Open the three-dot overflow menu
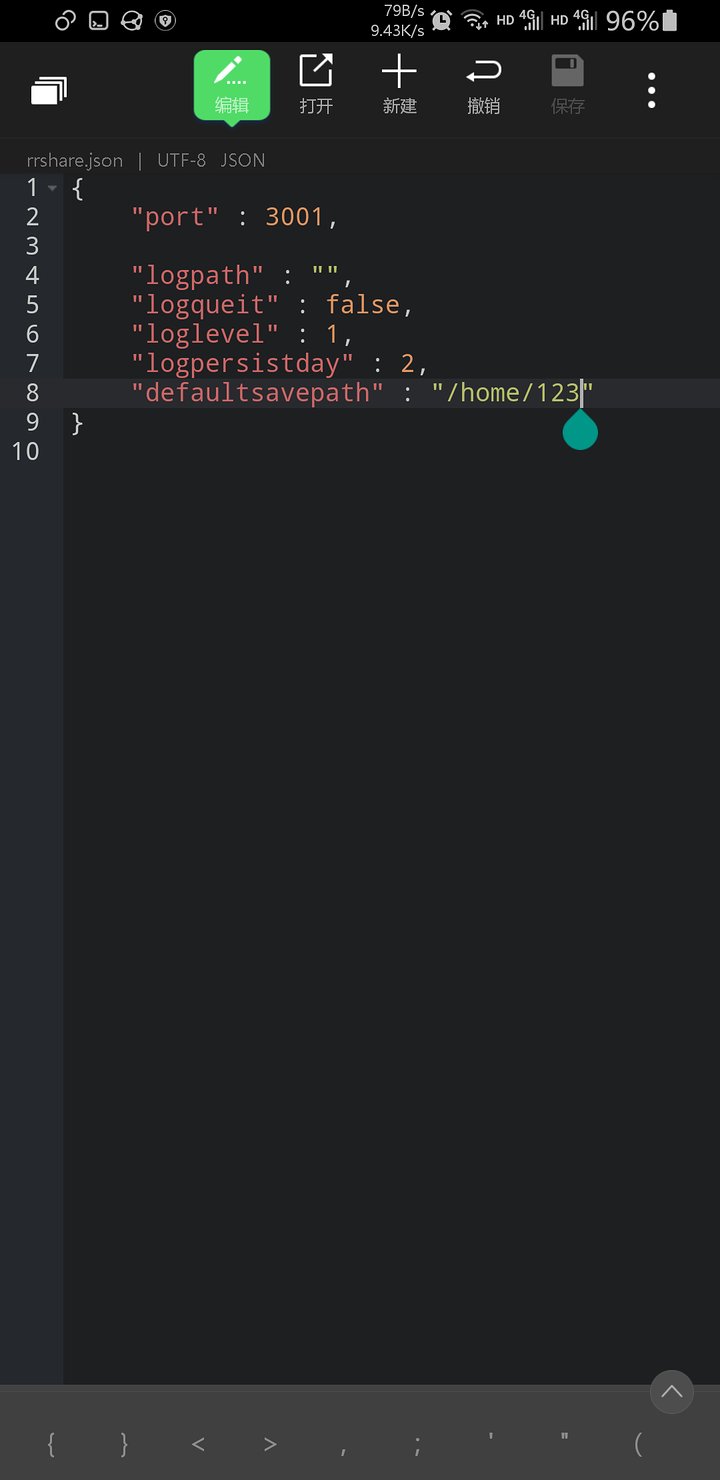The width and height of the screenshot is (720, 1480). (651, 90)
